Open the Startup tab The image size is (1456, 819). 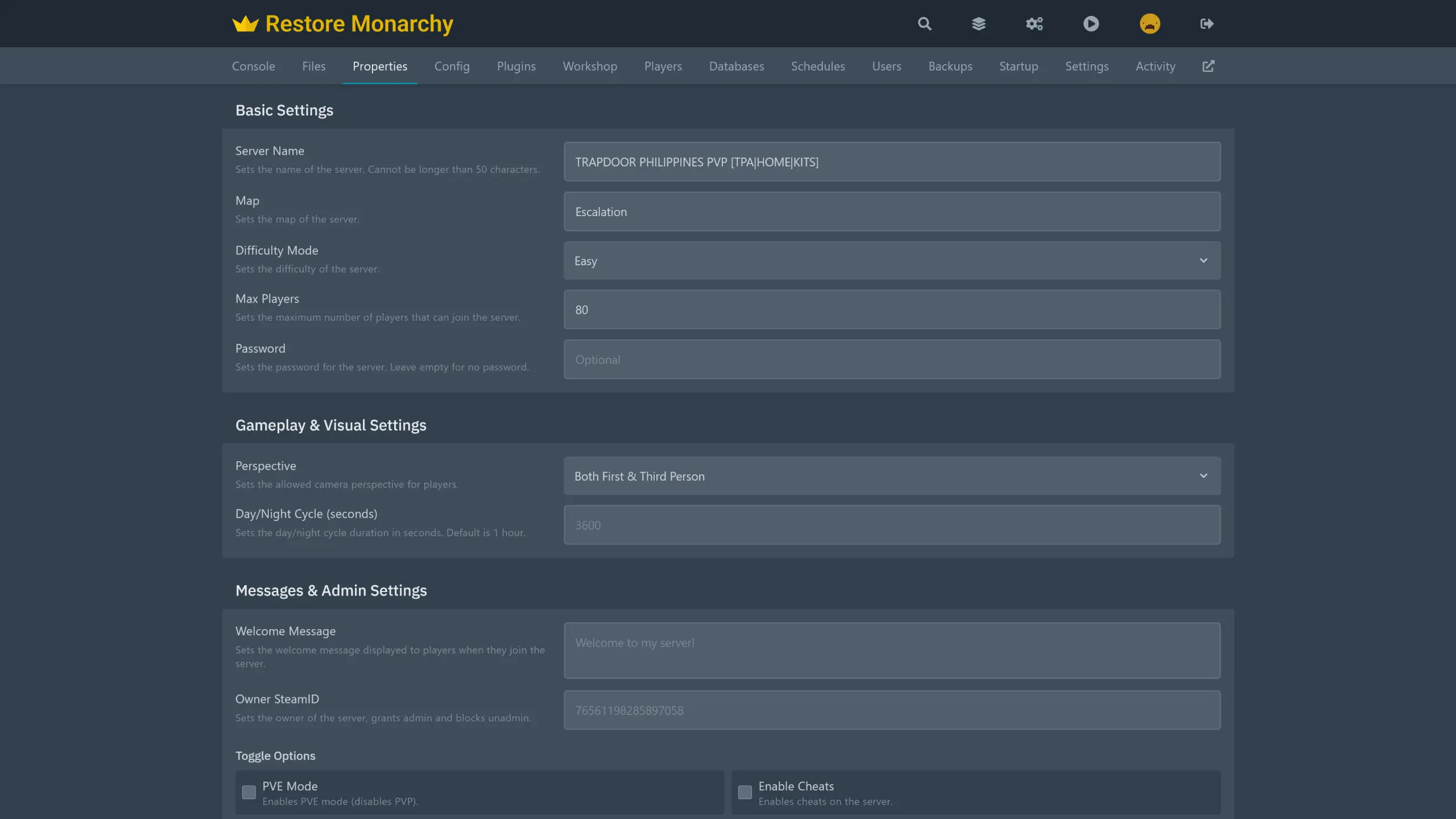tap(1018, 67)
